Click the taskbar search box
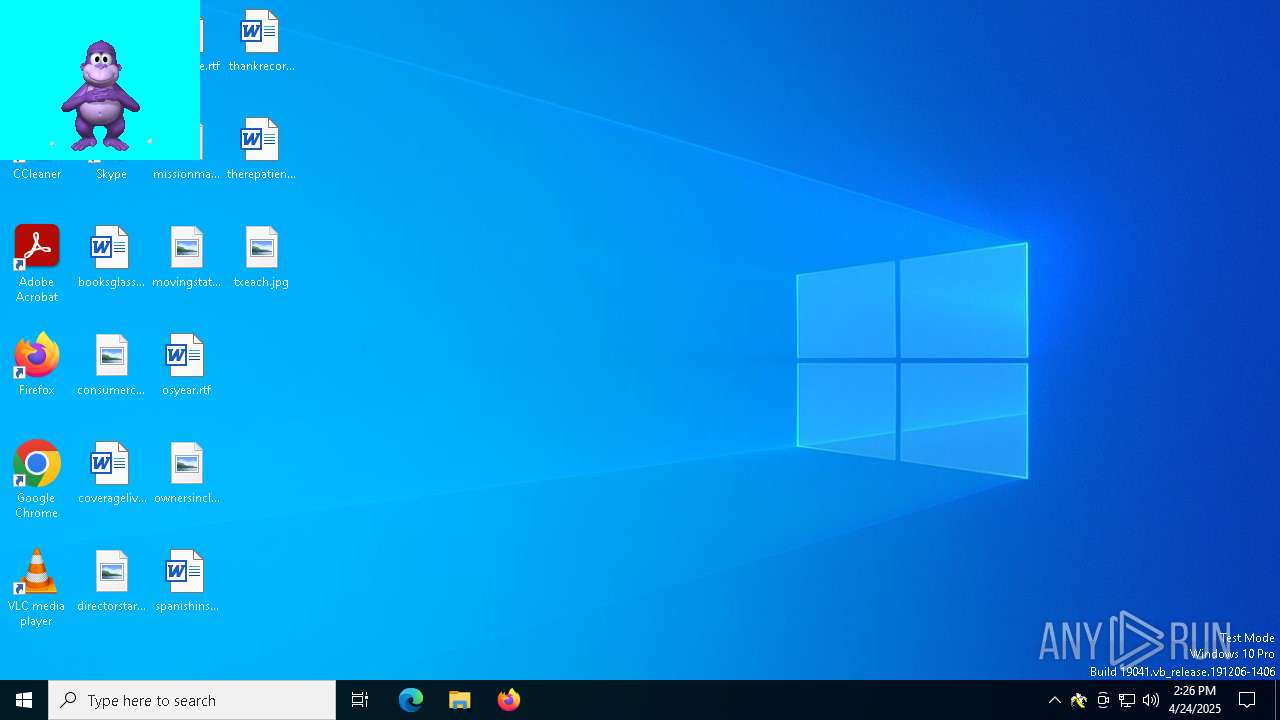Image resolution: width=1280 pixels, height=720 pixels. tap(192, 700)
